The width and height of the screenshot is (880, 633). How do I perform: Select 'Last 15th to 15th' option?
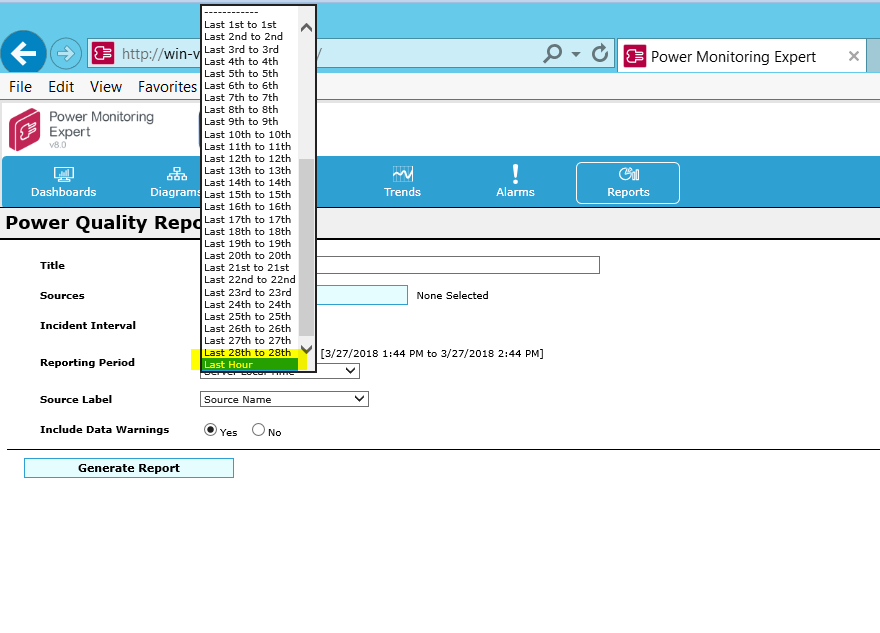(250, 195)
